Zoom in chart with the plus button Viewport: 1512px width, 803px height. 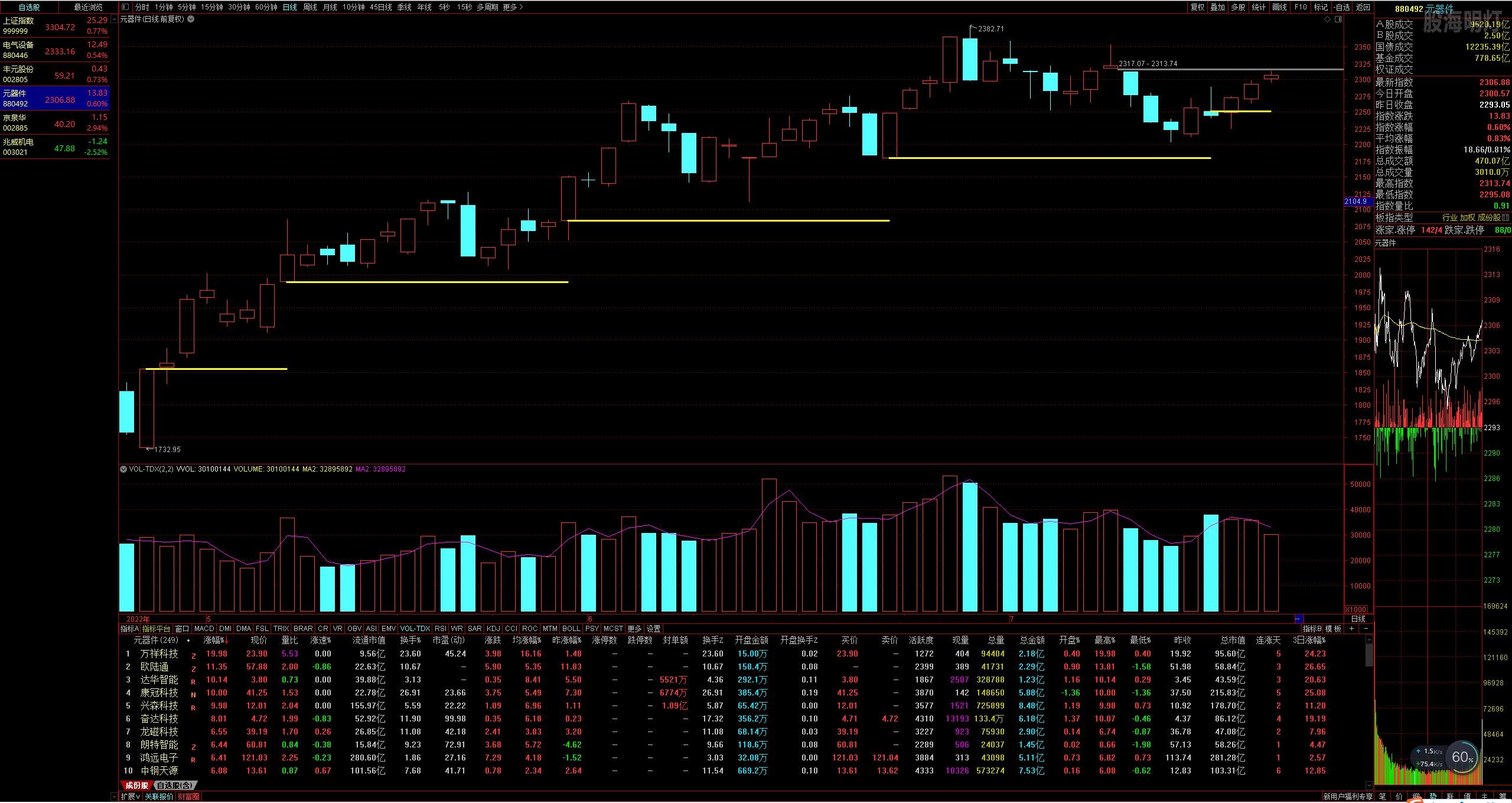coord(1351,628)
